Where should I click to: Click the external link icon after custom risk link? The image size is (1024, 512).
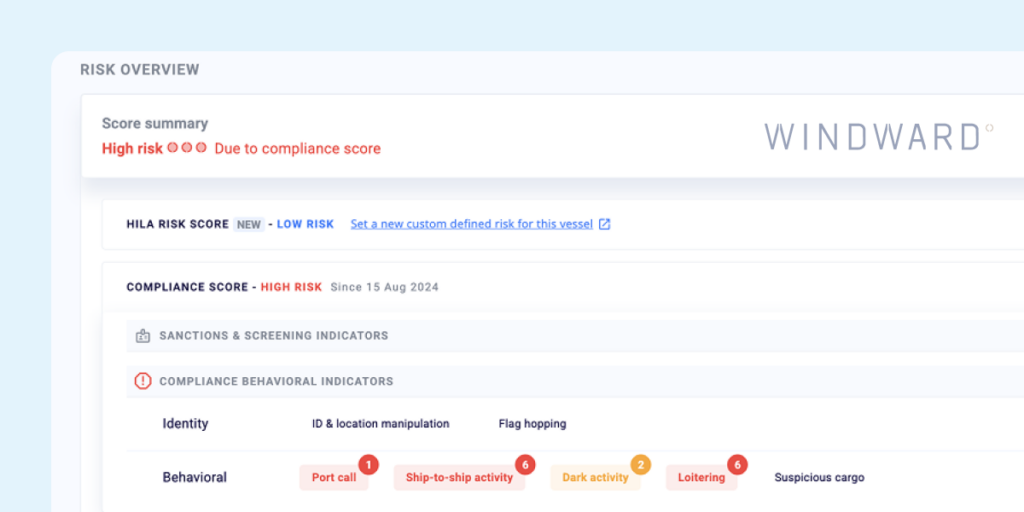tap(605, 224)
